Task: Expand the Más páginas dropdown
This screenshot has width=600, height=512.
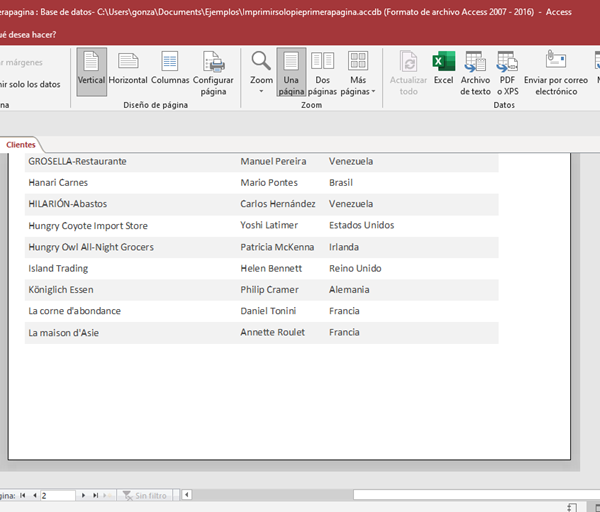Action: pos(358,72)
